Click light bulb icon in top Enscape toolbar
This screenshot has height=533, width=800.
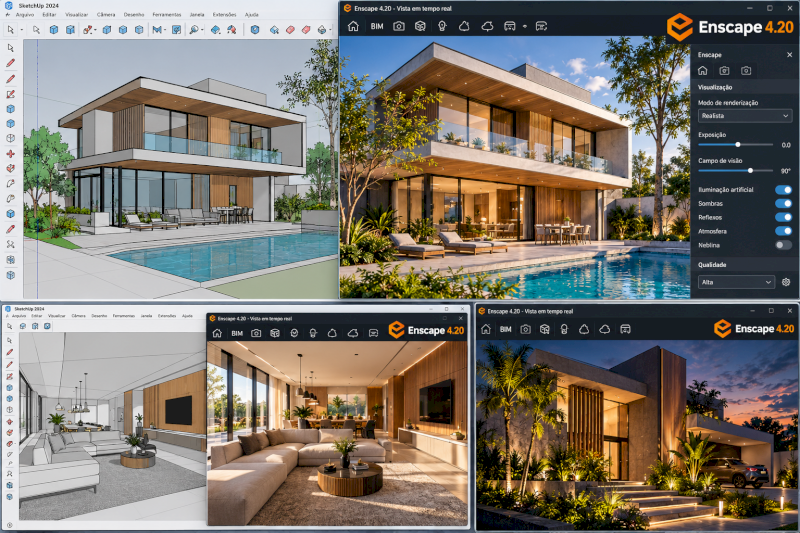[x=442, y=26]
